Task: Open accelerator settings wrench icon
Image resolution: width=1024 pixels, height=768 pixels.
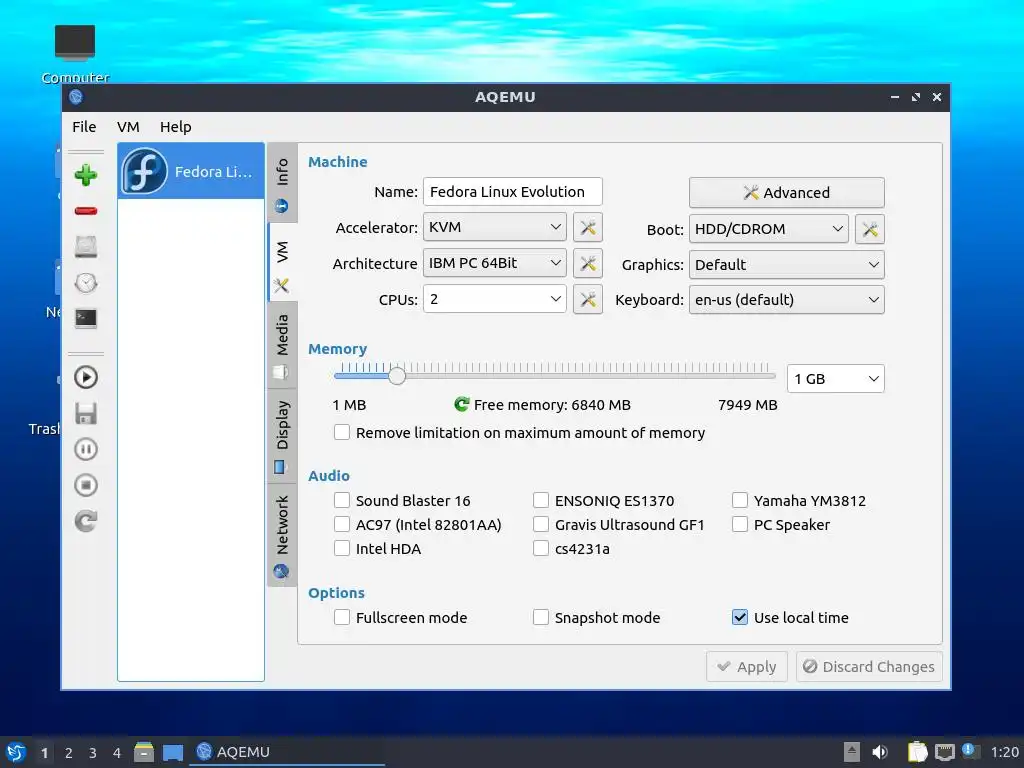Action: pos(588,227)
